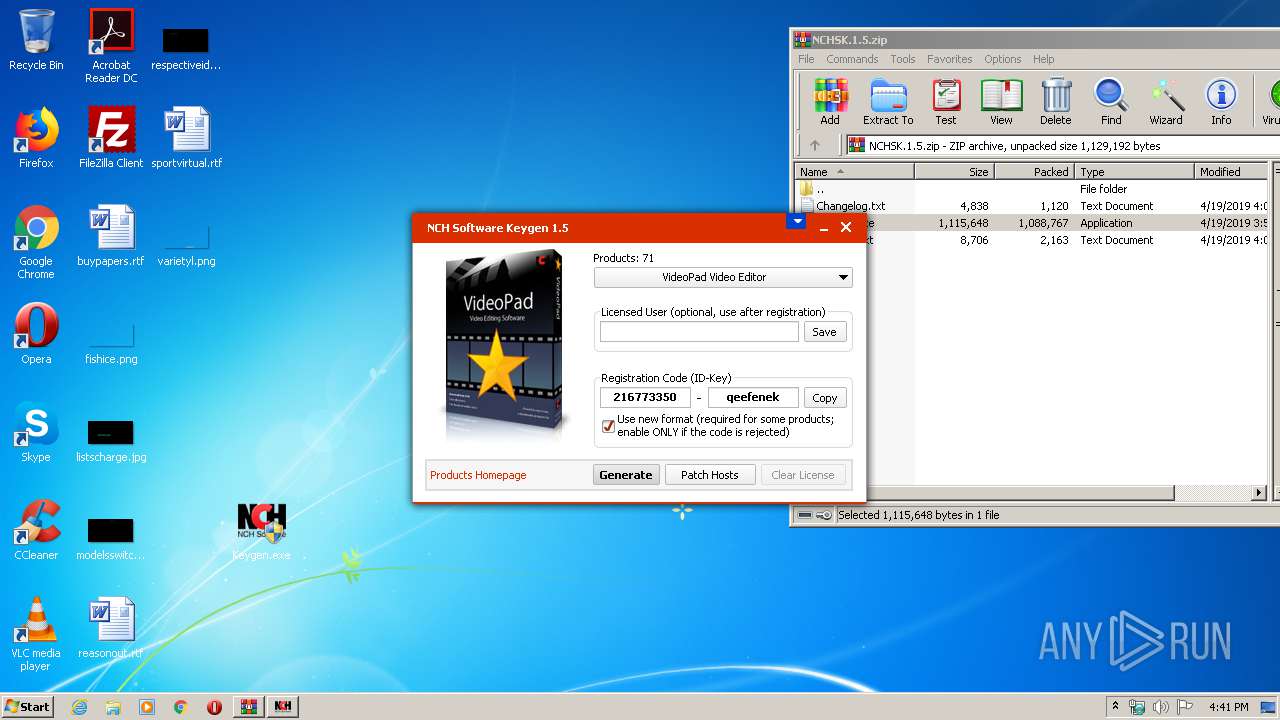
Task: Select the parent folder '..' row in WinRAR
Action: tap(1032, 189)
